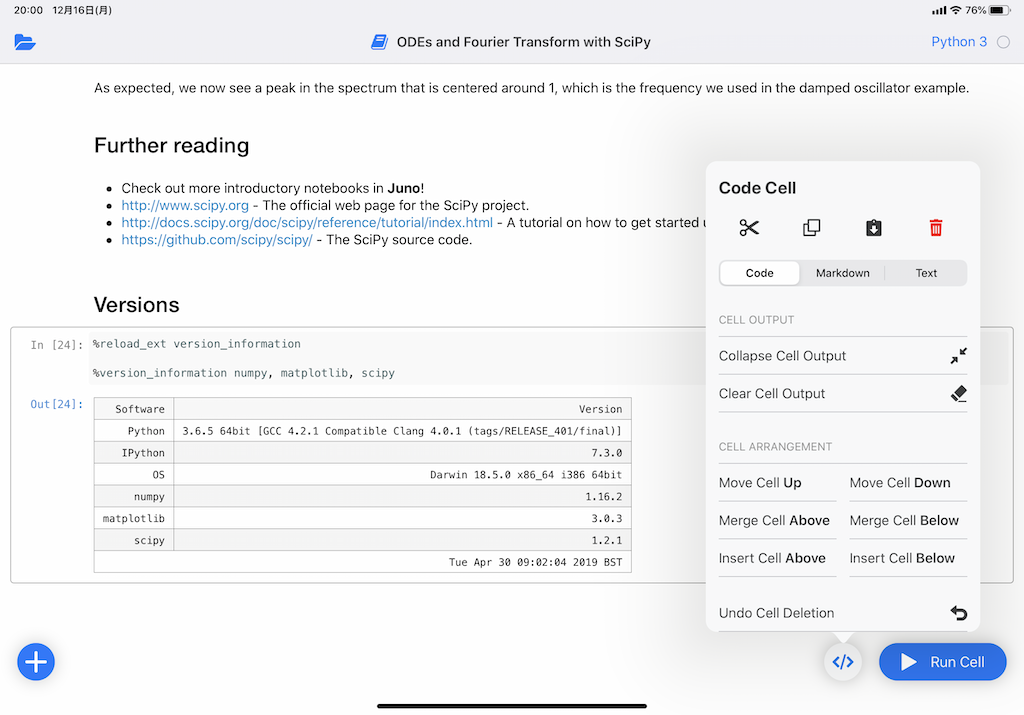The width and height of the screenshot is (1024, 715).
Task: Switch cell type to Text
Action: 925,273
